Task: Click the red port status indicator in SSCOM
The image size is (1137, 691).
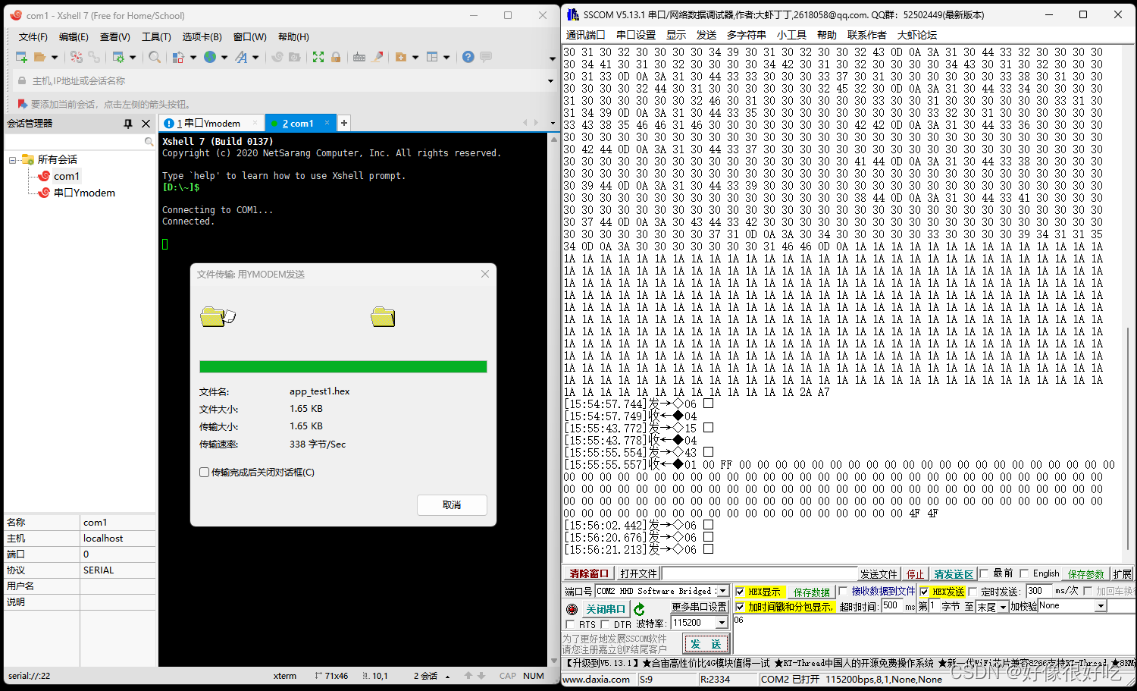Action: tap(571, 609)
